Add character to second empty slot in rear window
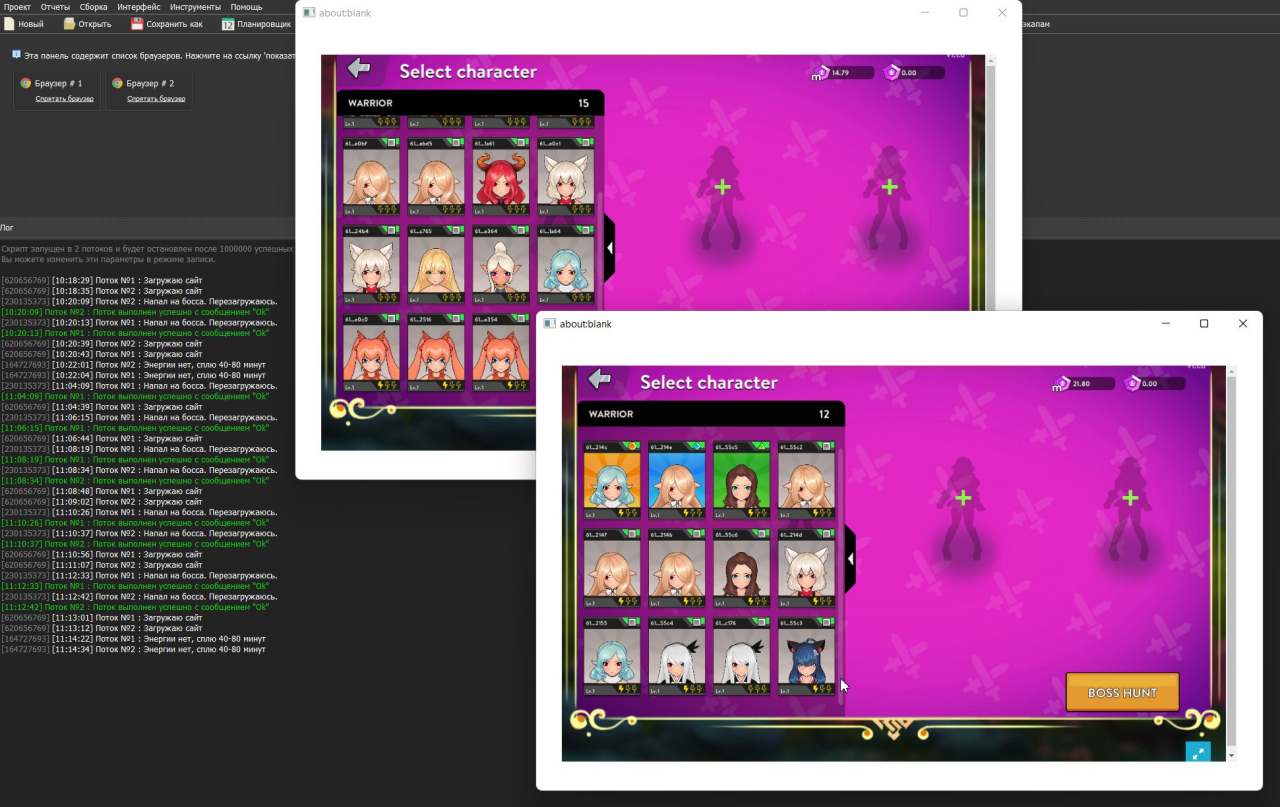 890,187
